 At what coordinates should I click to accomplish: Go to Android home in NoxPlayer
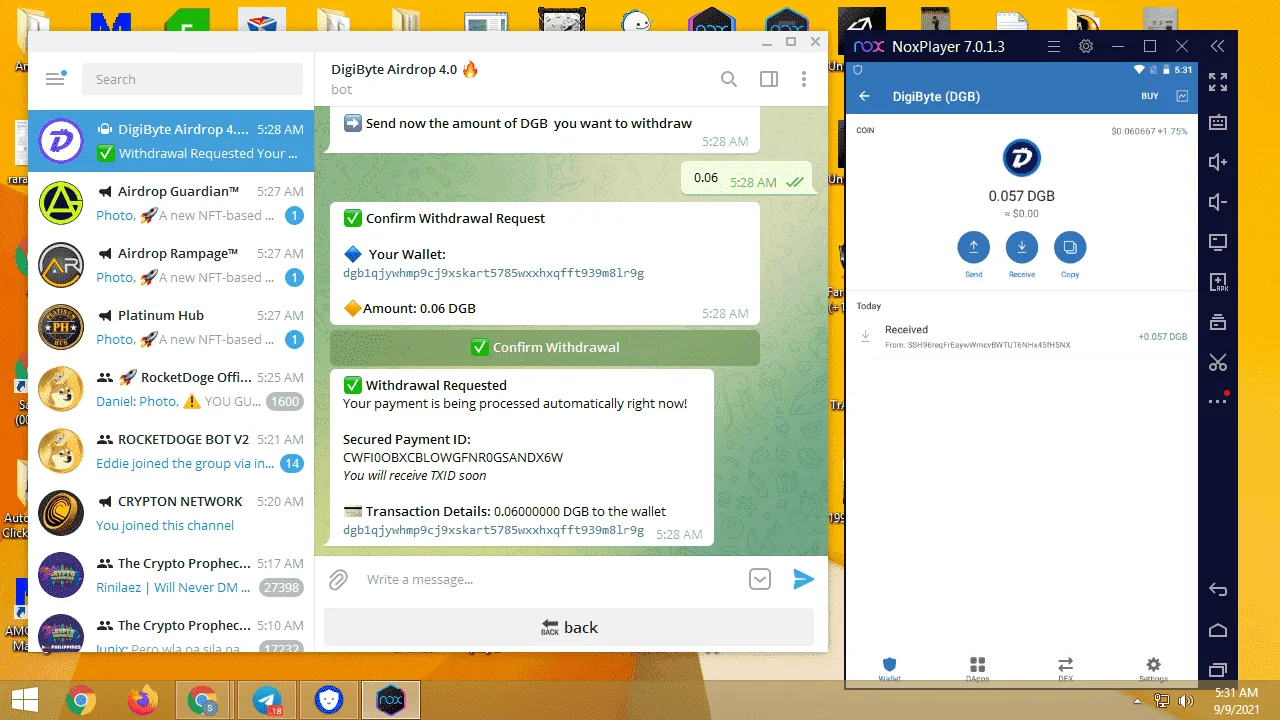tap(1218, 630)
